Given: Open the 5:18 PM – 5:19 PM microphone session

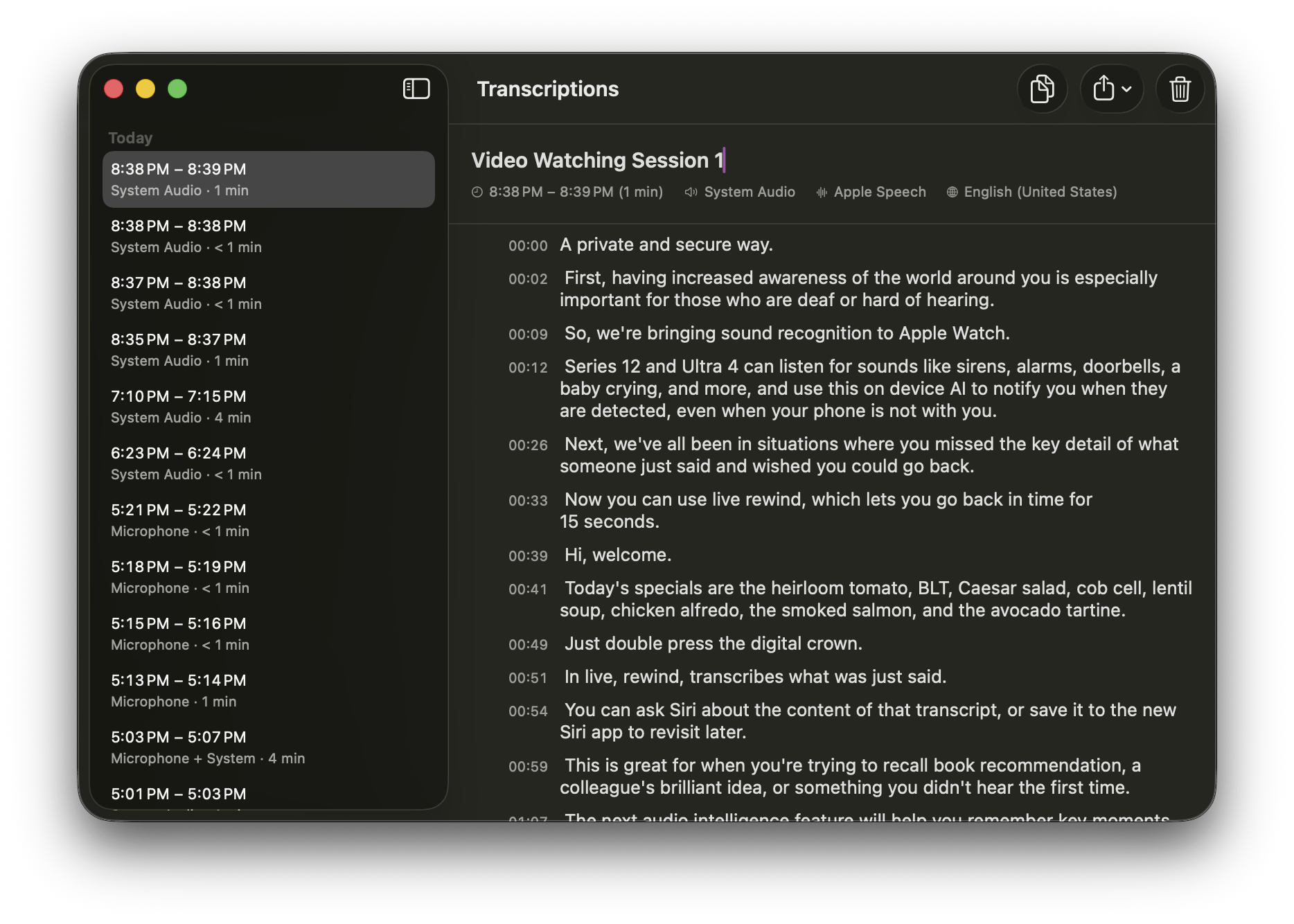Looking at the screenshot, I should coord(269,577).
